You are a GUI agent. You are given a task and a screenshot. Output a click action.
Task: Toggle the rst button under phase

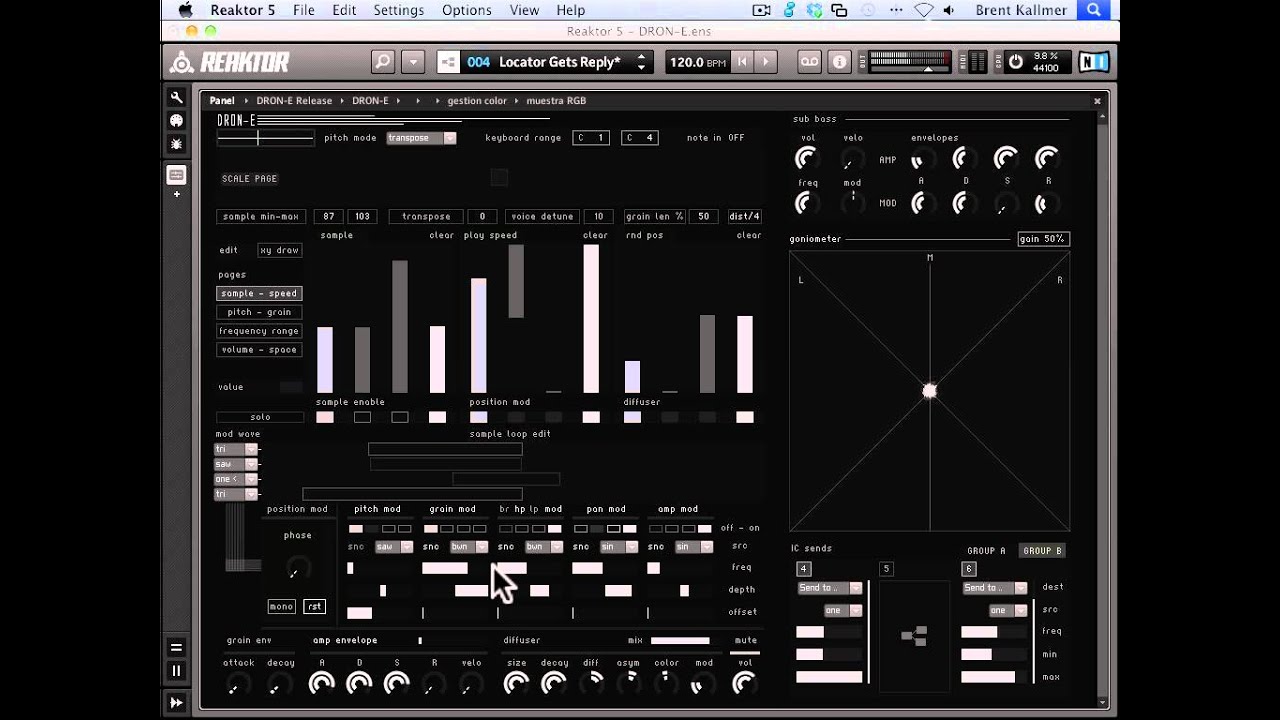point(314,607)
